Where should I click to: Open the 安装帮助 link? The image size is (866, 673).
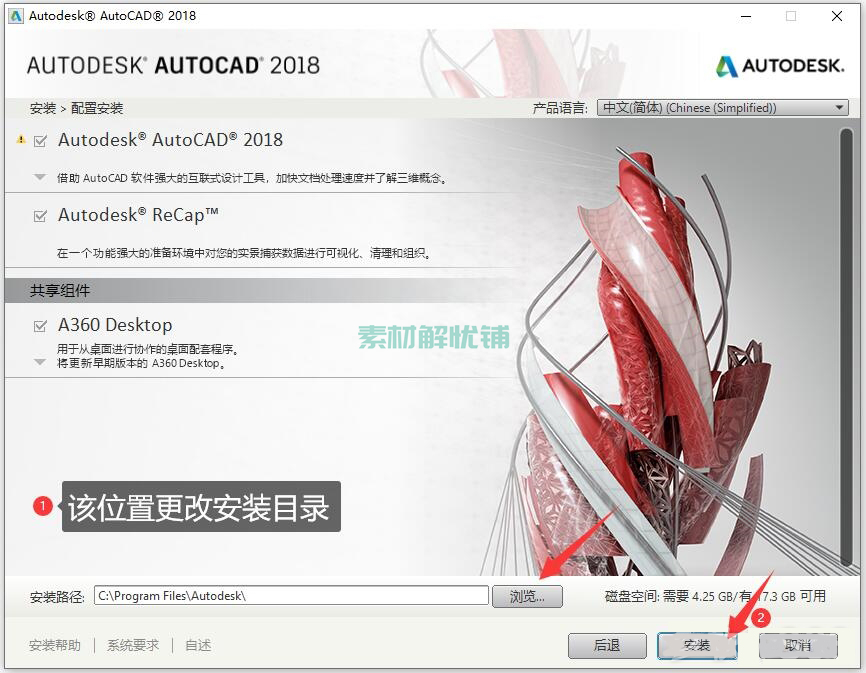point(55,645)
